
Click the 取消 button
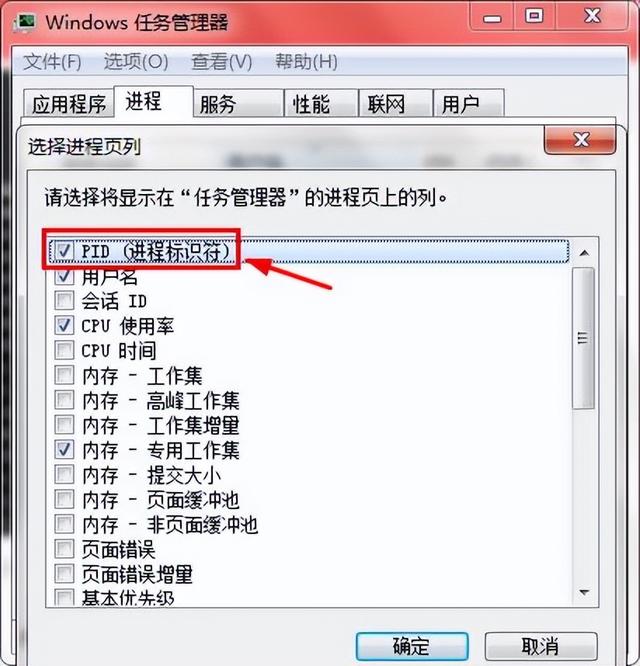point(541,646)
